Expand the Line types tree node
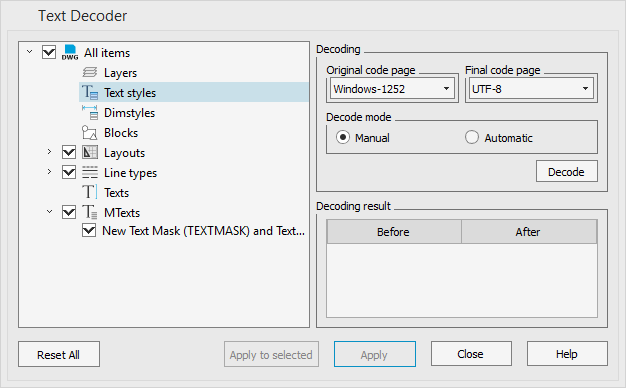This screenshot has height=388, width=626. pyautogui.click(x=49, y=172)
